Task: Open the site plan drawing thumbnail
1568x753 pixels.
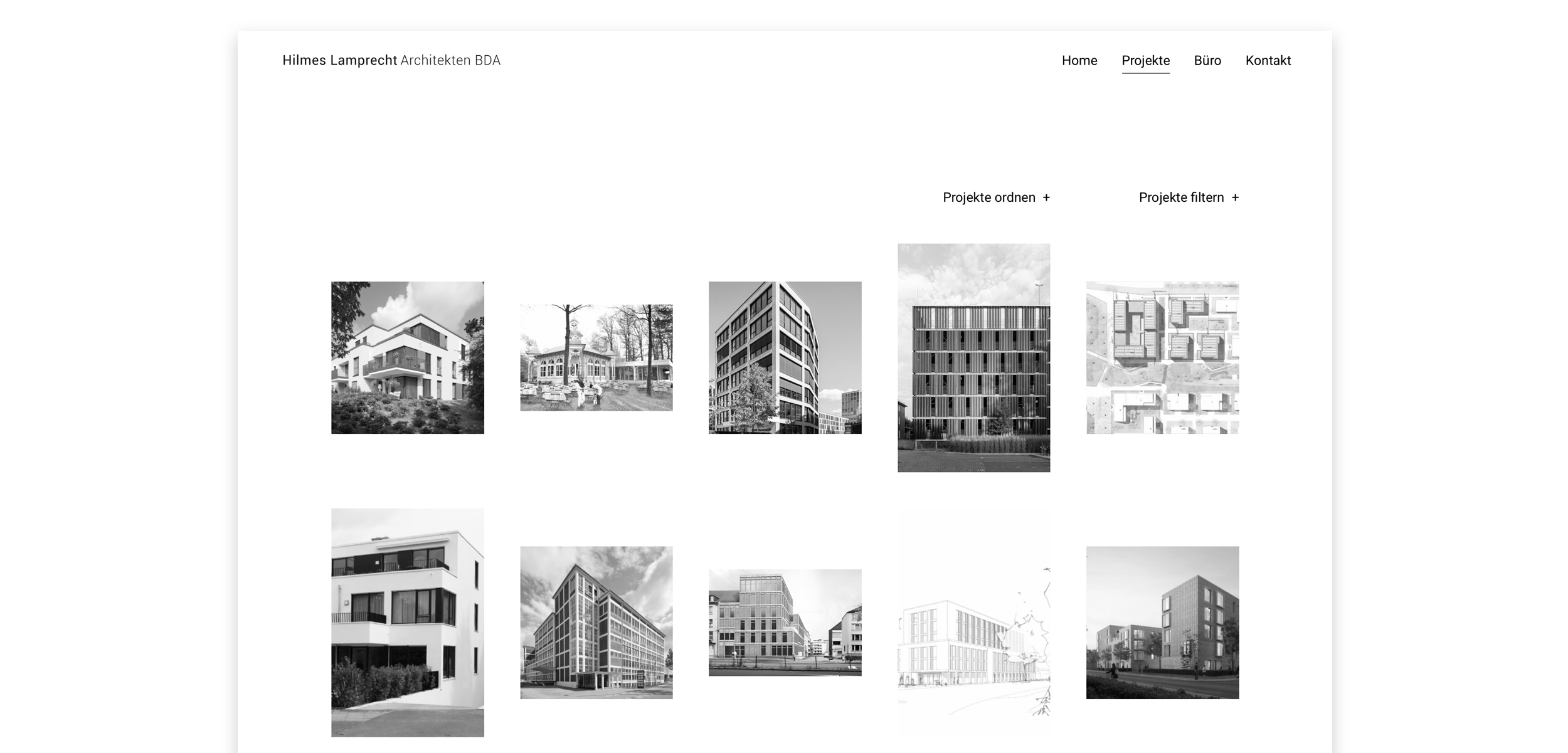Action: [1162, 357]
